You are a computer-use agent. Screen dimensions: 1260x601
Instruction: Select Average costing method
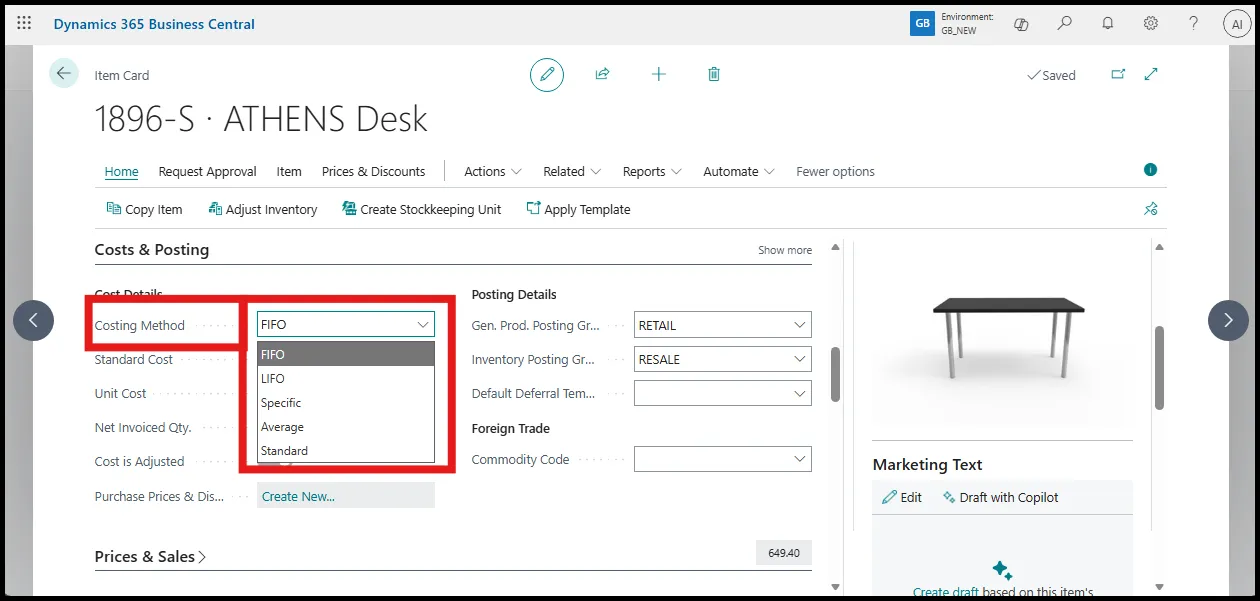coord(346,426)
